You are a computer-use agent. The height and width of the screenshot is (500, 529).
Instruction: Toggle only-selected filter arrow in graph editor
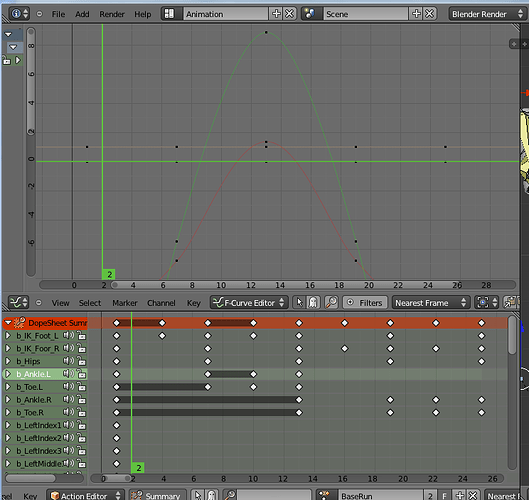pyautogui.click(x=299, y=303)
